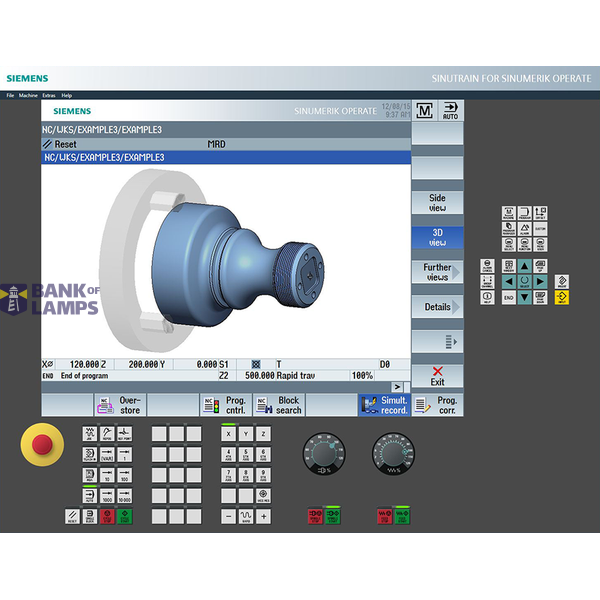The height and width of the screenshot is (600, 600).
Task: Adjust feed rate override rotary knob
Action: (x=393, y=454)
